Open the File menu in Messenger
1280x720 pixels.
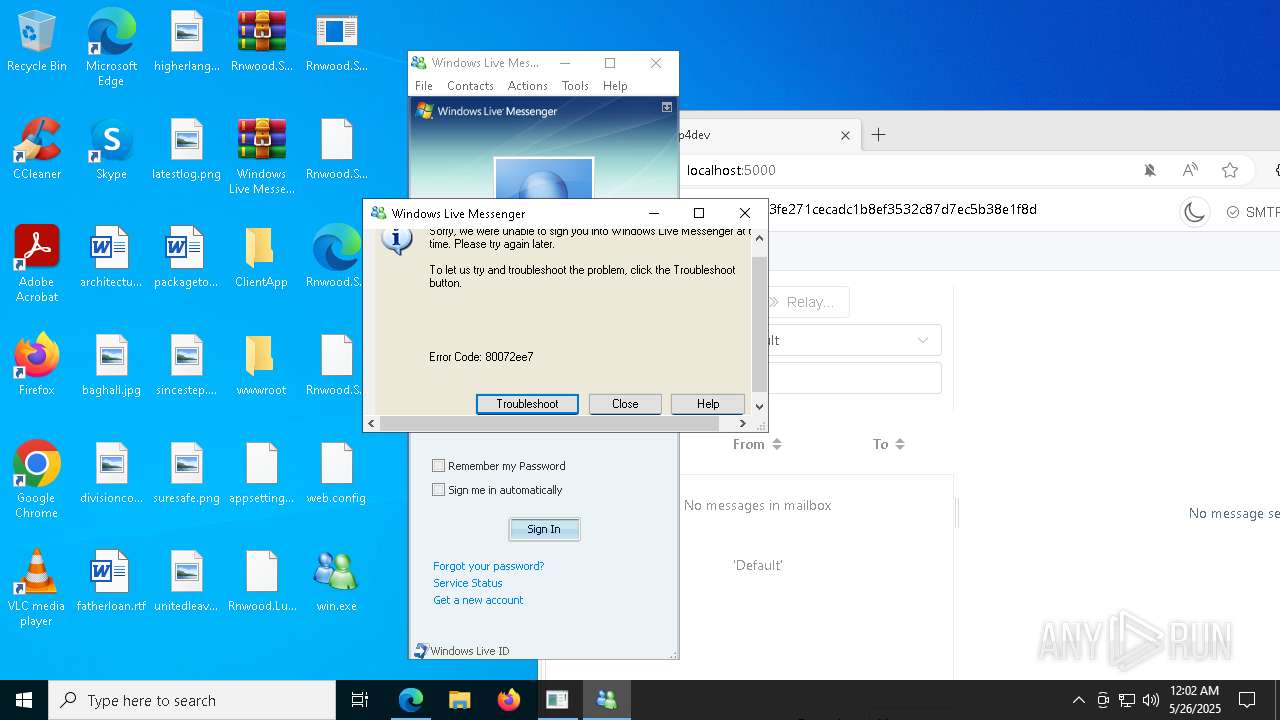tap(424, 86)
